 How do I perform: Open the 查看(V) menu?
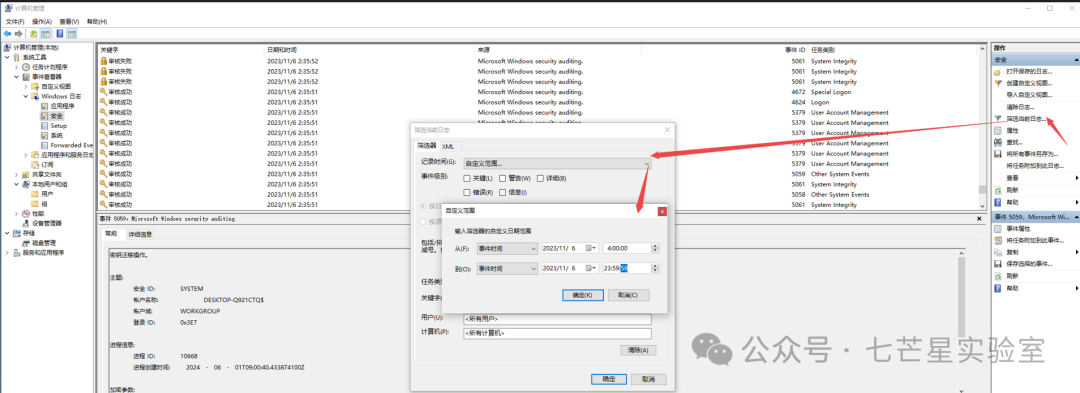click(69, 22)
